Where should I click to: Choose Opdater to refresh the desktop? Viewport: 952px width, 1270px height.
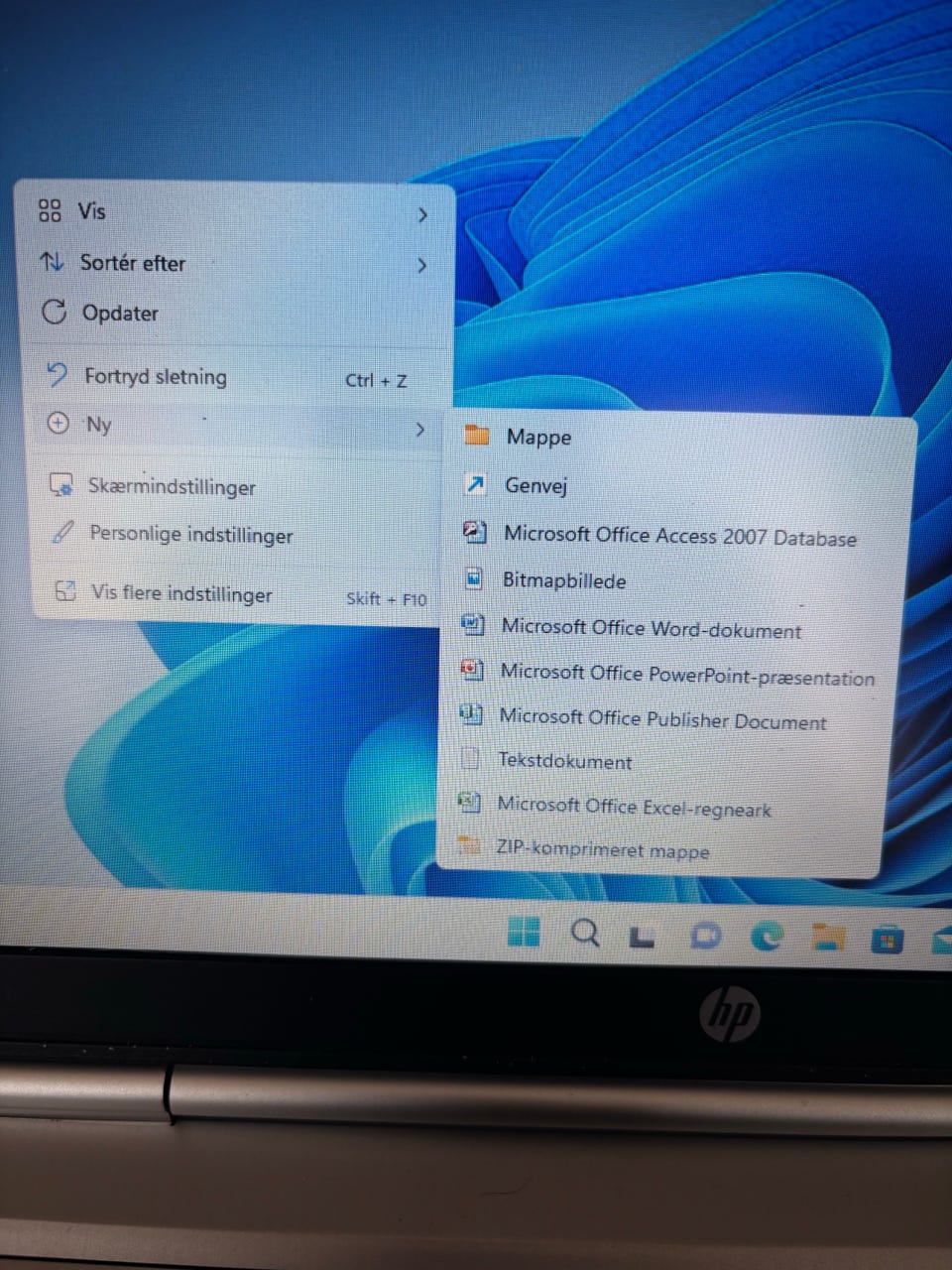(x=234, y=314)
